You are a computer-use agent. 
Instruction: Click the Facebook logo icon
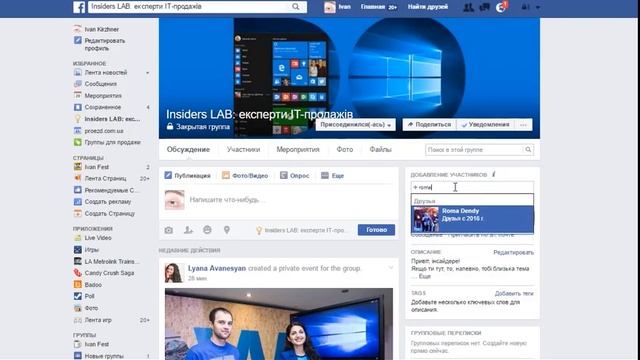point(79,7)
